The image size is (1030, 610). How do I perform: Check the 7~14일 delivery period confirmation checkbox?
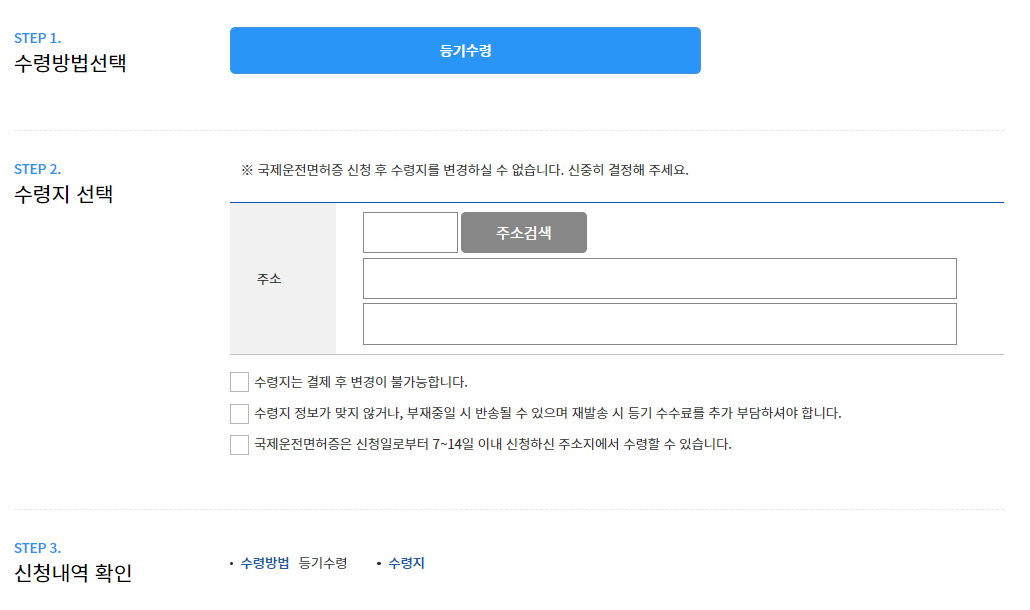pos(238,446)
